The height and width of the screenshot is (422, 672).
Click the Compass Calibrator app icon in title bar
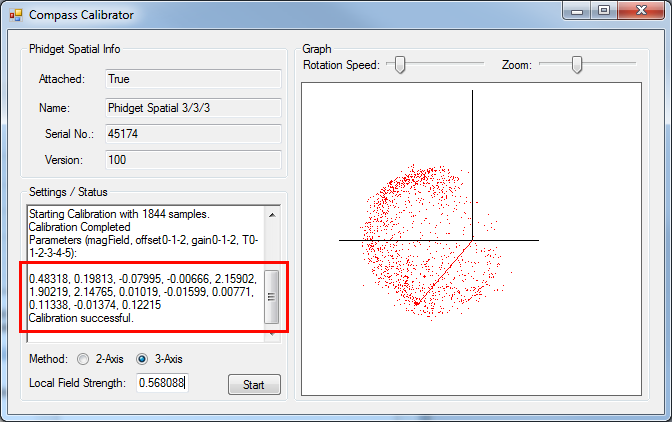[x=15, y=15]
